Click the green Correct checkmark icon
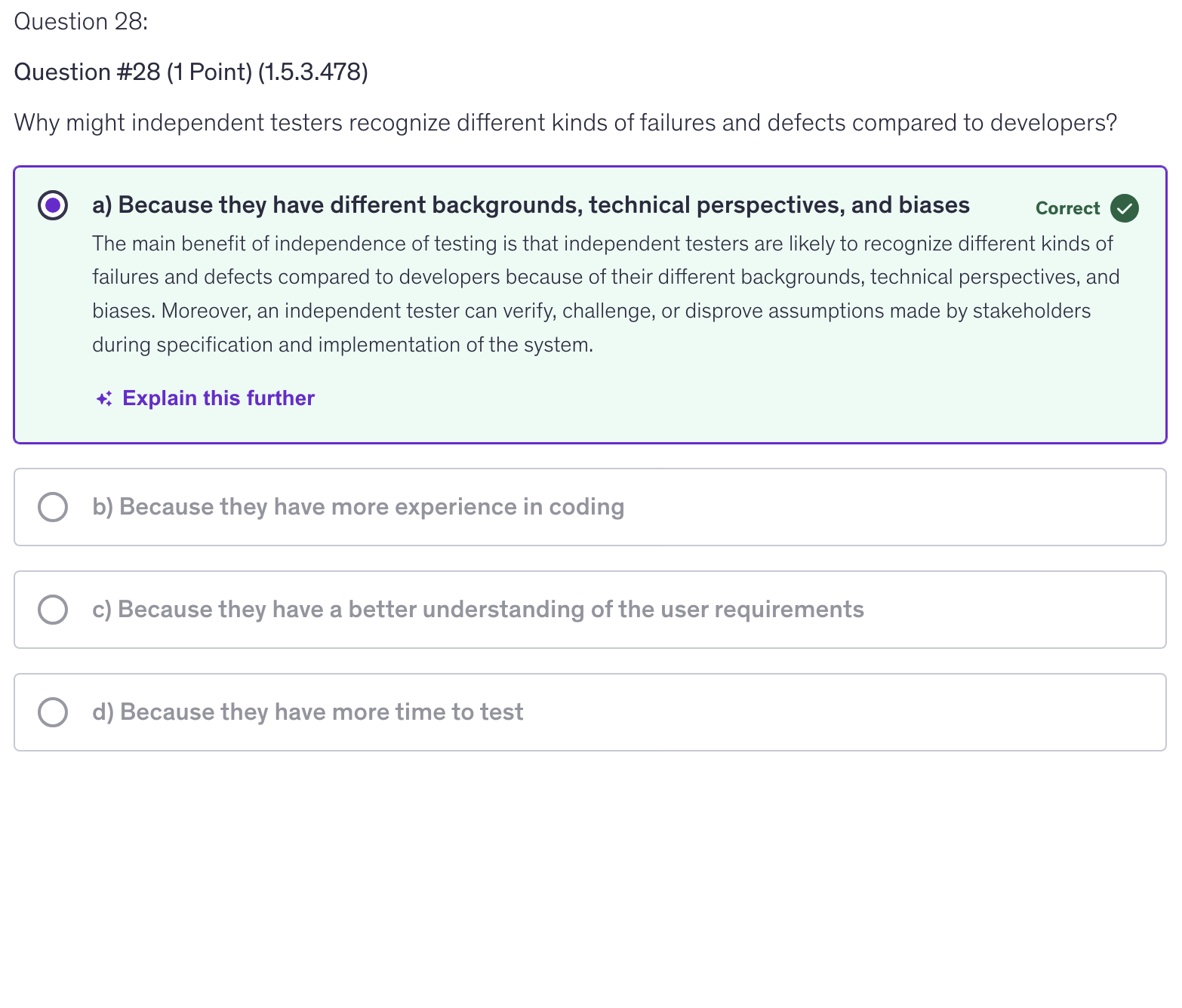Viewport: 1182px width, 1008px height. click(1125, 208)
